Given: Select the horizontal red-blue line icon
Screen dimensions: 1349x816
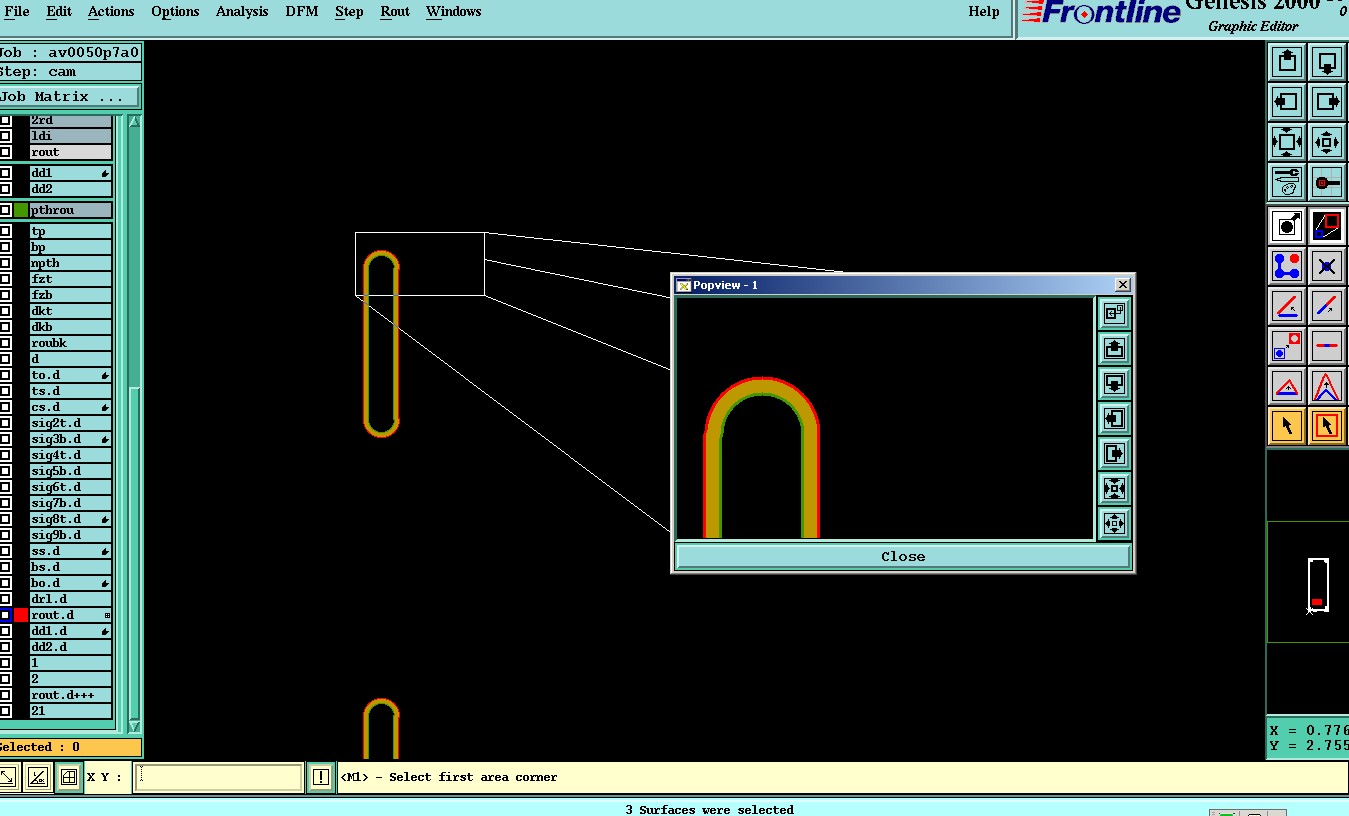Looking at the screenshot, I should 1327,346.
